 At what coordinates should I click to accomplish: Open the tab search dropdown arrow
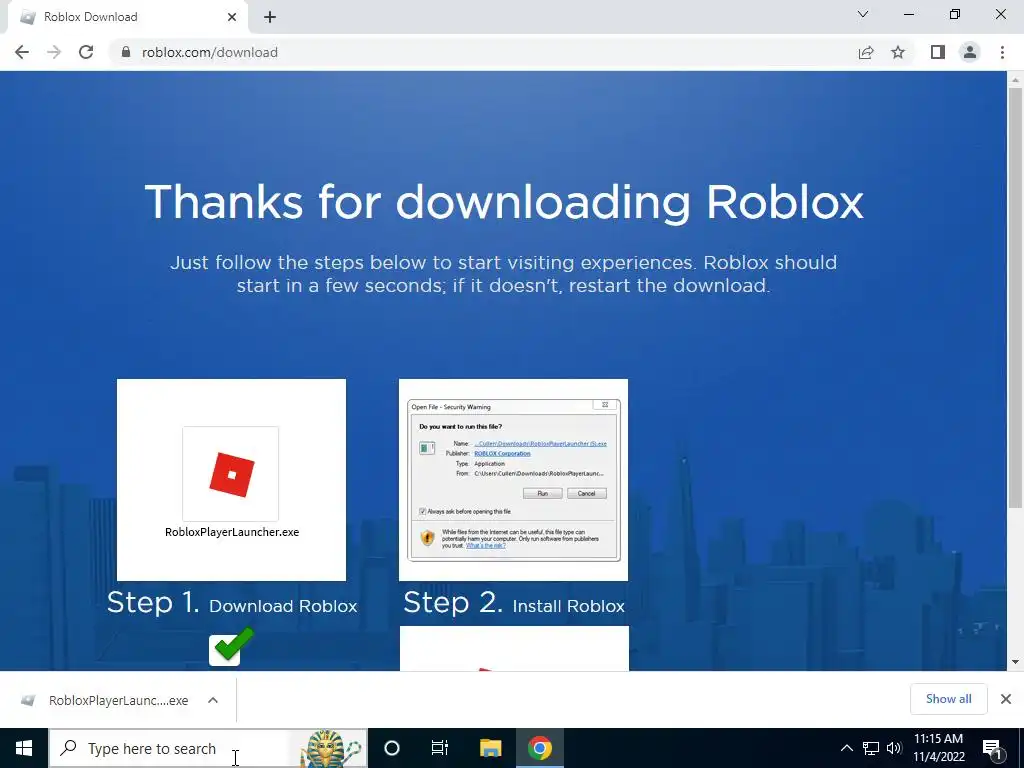click(863, 14)
